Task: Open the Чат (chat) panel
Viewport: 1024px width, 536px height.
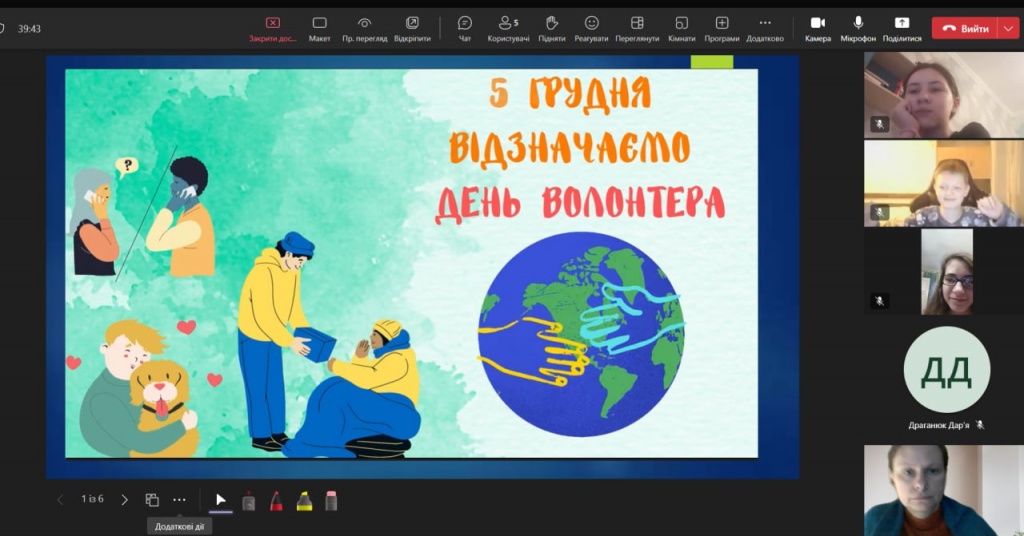Action: point(465,27)
